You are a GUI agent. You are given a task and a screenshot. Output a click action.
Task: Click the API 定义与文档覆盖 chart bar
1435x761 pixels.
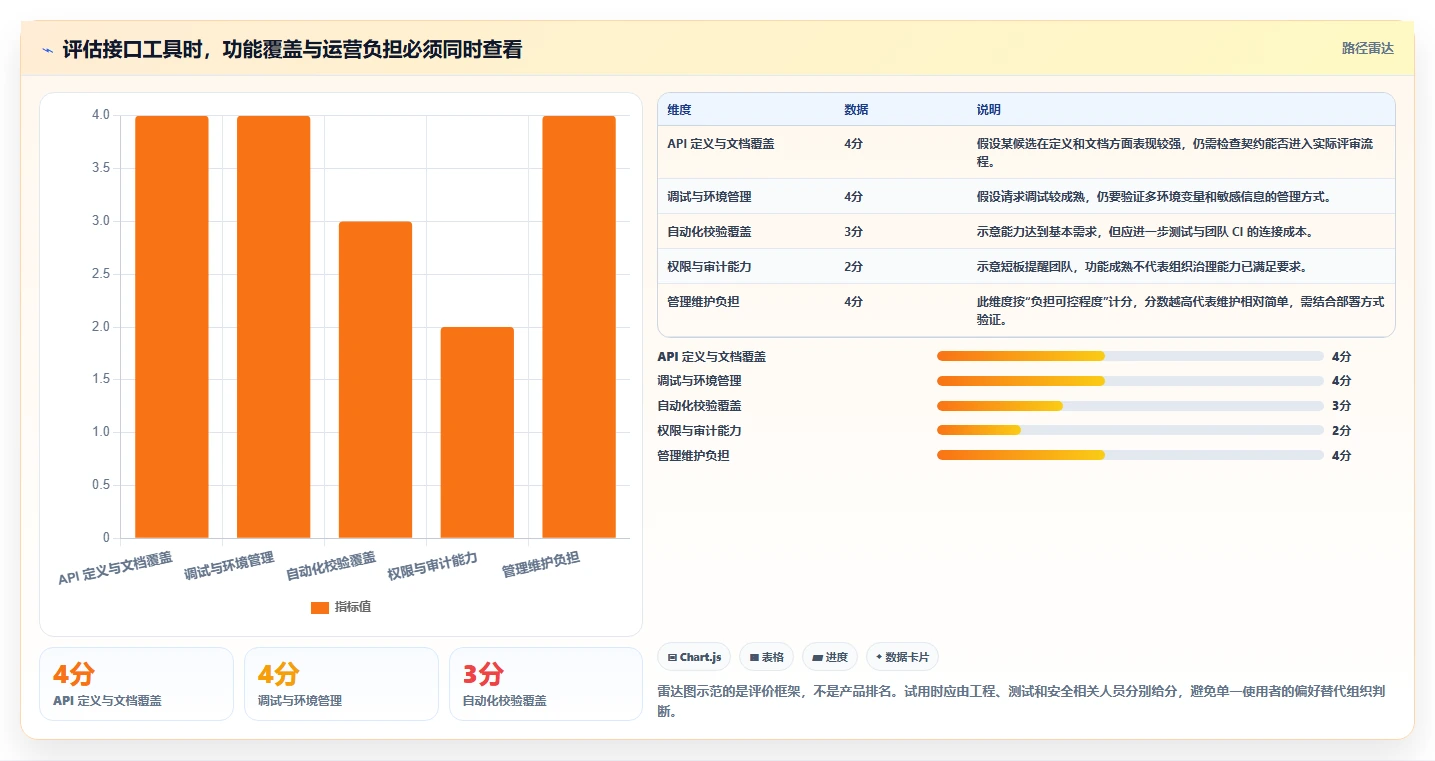coord(172,327)
